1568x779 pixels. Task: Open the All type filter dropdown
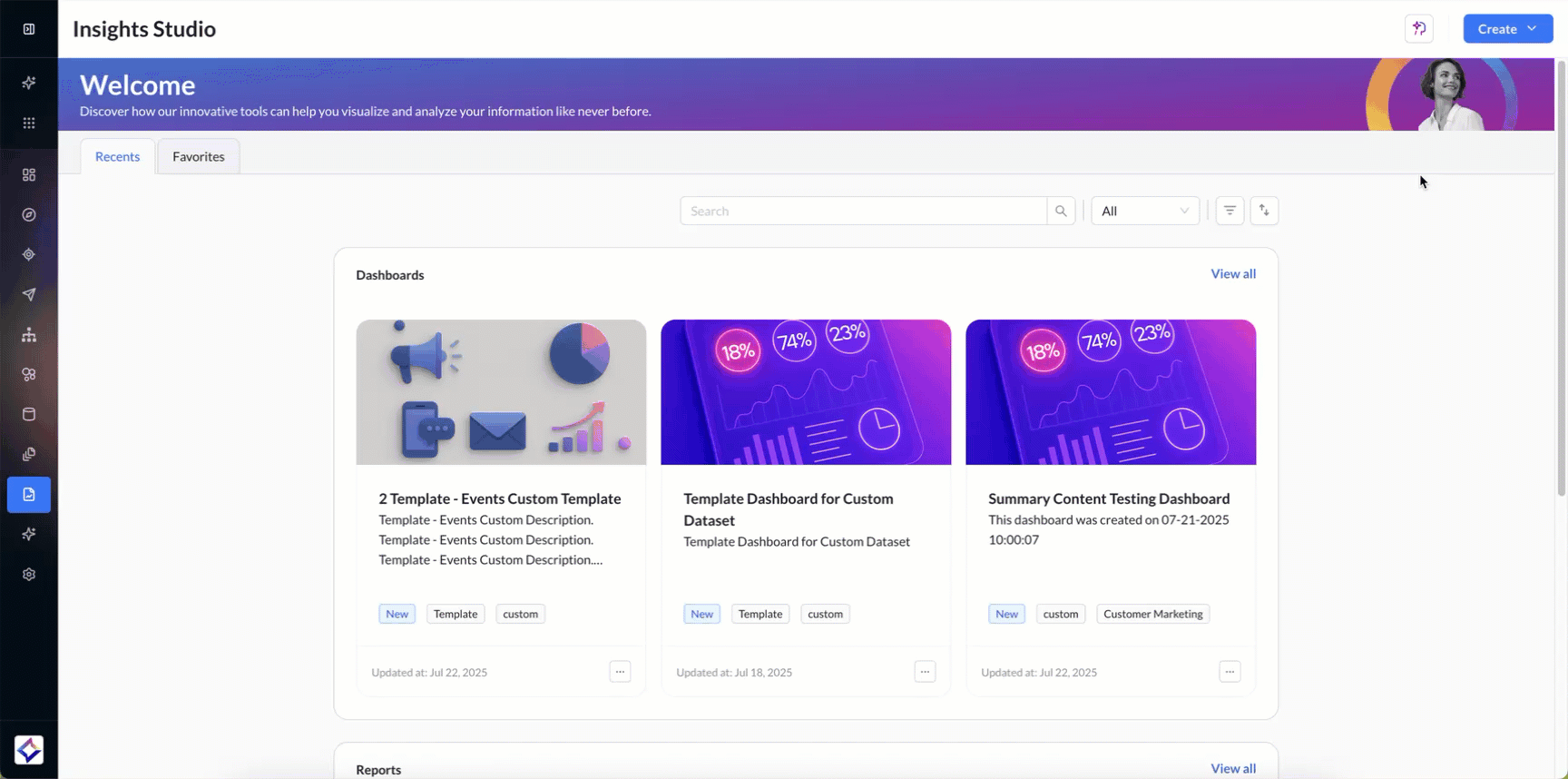coord(1144,211)
